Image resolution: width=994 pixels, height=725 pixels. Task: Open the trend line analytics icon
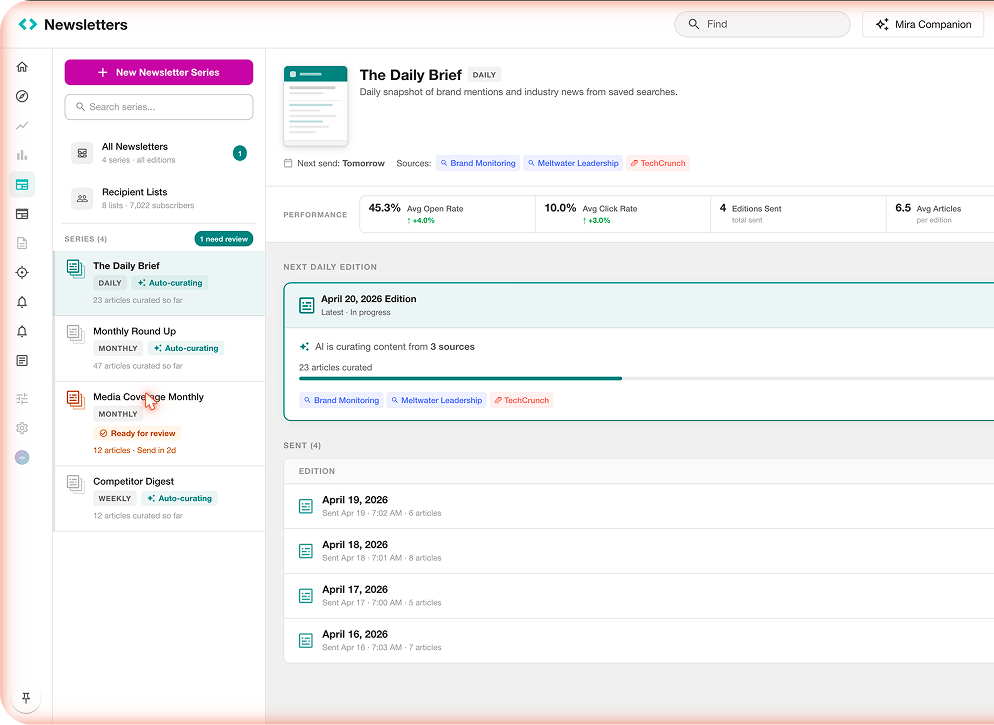click(22, 125)
